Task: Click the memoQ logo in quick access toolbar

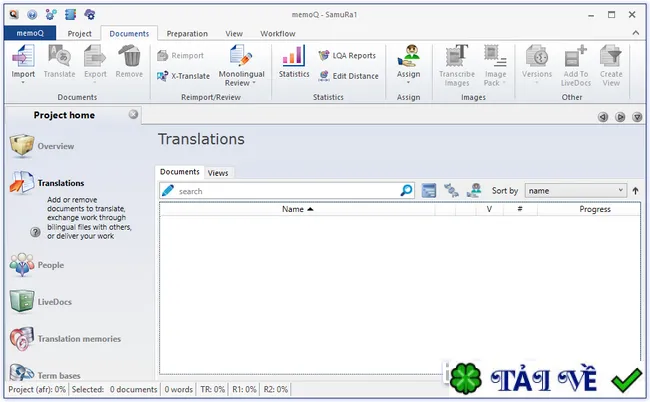Action: 14,15
